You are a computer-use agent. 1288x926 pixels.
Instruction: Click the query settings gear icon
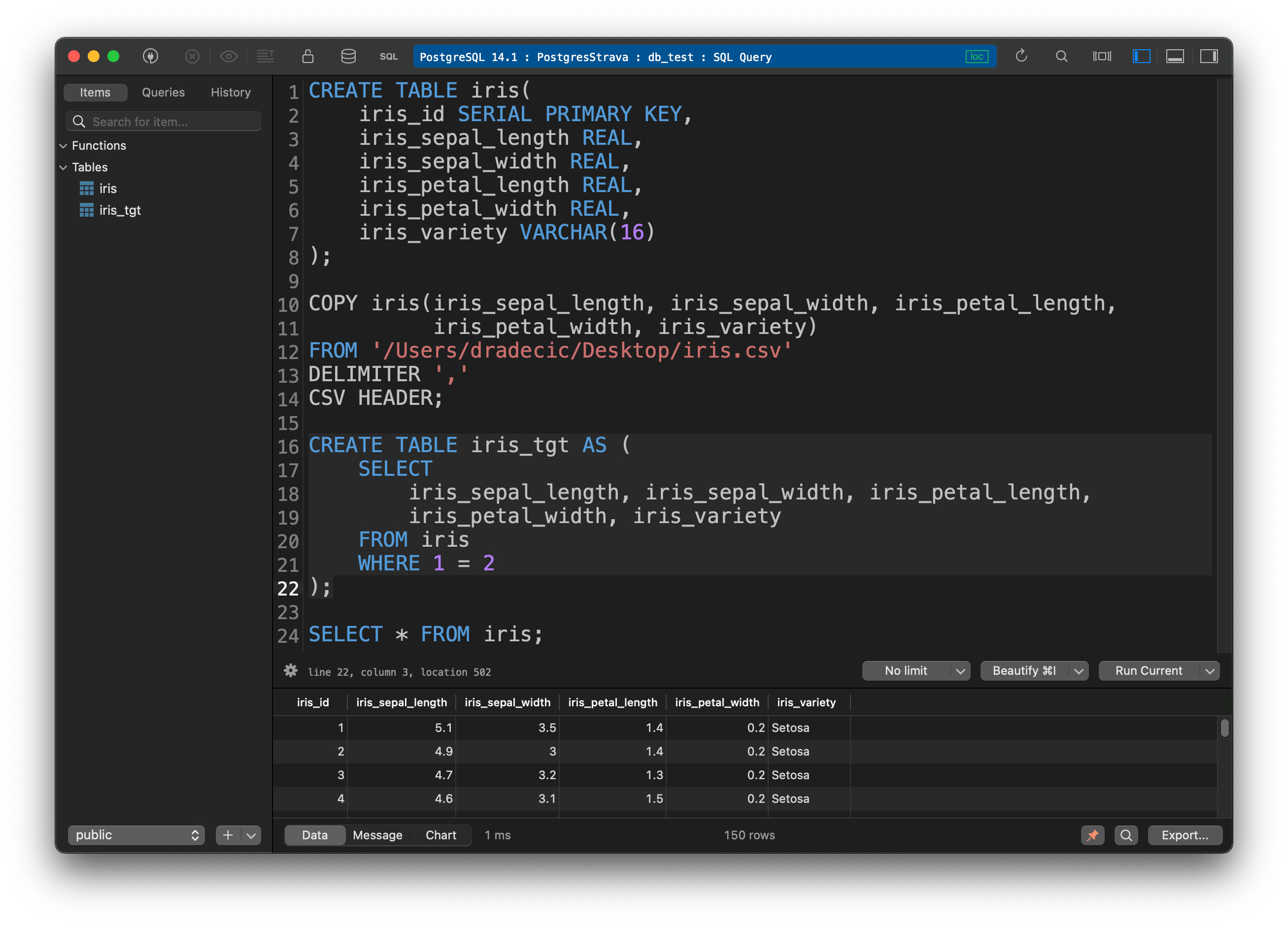290,671
